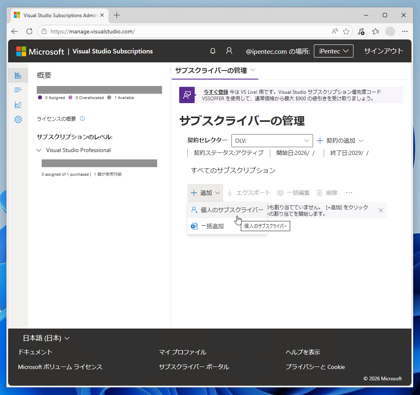Screen dimensions: 420x395
Task: Collapse the Visual Studio Professional level
Action: 39,150
